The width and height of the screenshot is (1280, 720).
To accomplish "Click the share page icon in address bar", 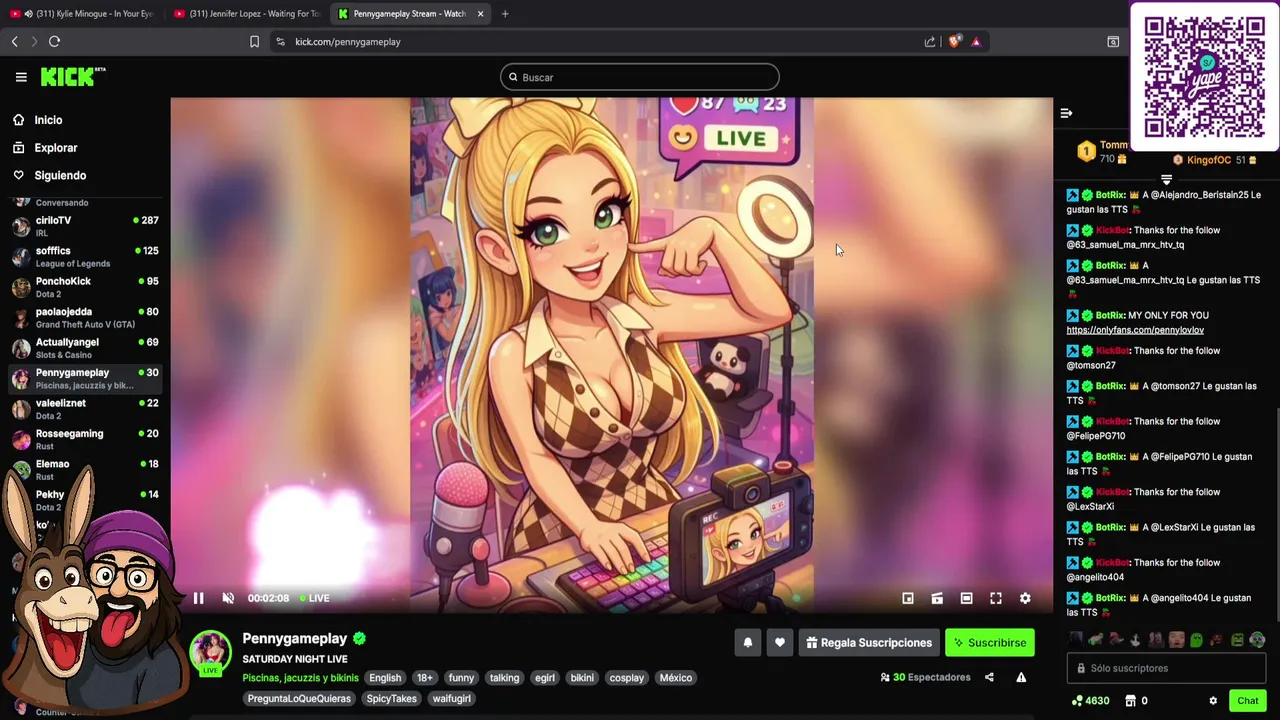I will [x=930, y=41].
